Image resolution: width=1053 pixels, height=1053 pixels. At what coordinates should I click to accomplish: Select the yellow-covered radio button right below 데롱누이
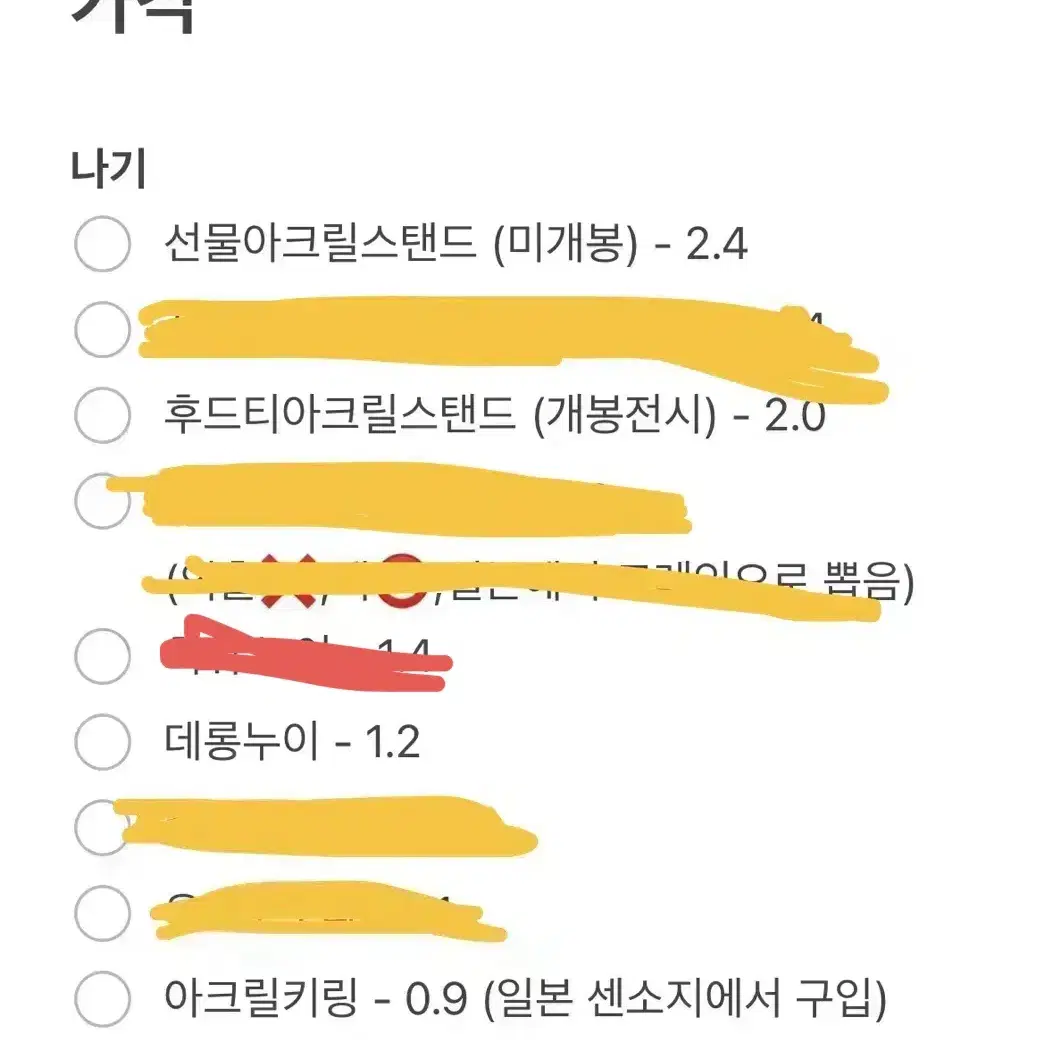[102, 827]
